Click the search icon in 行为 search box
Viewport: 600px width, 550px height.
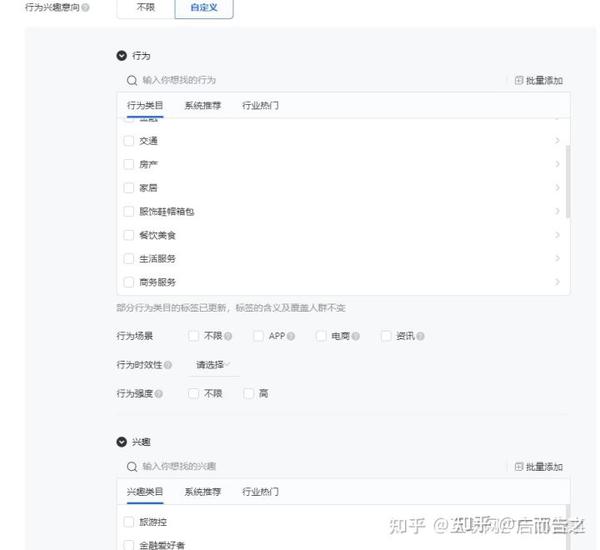[132, 80]
